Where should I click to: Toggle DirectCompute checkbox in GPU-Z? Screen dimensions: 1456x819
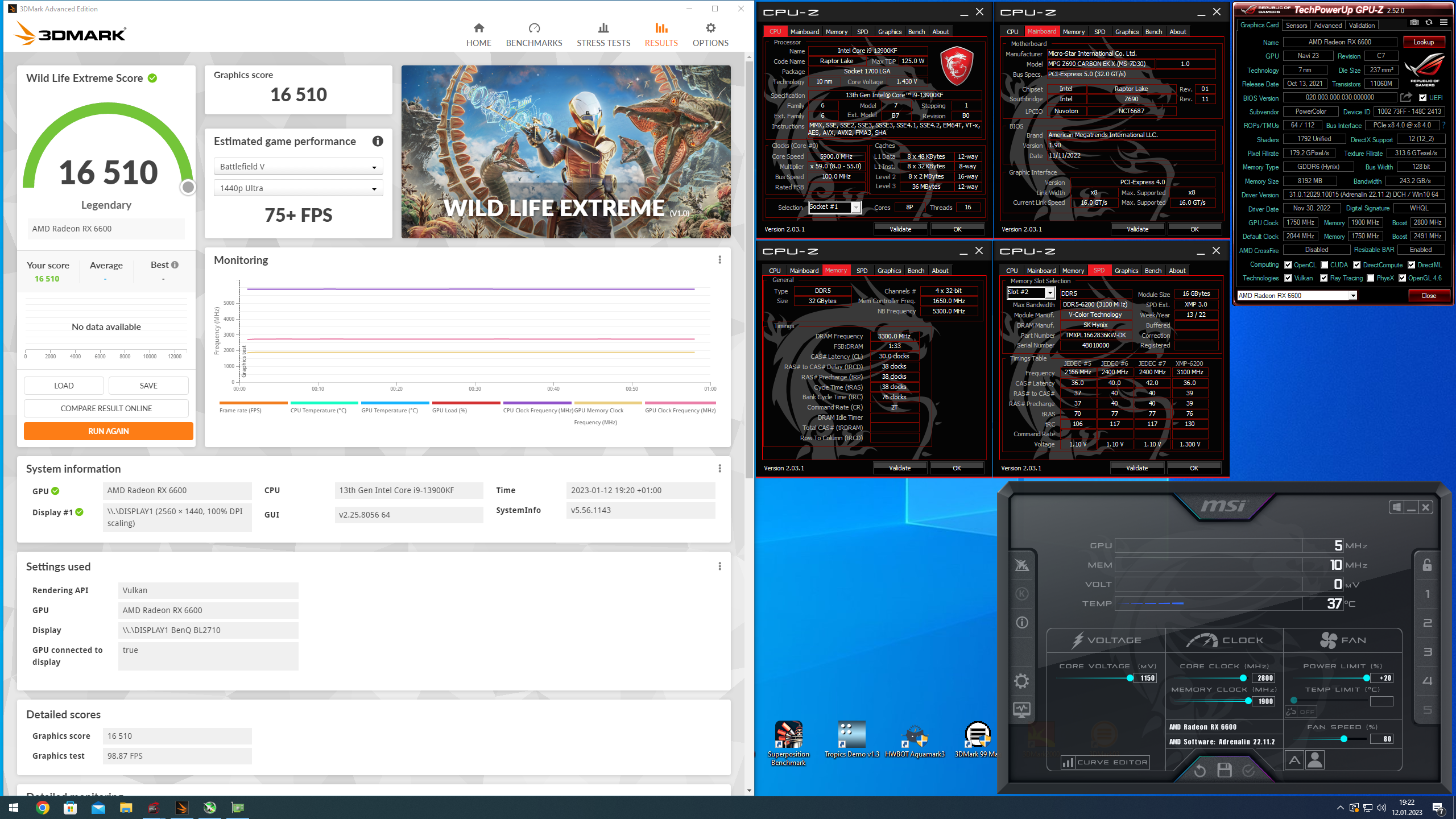(x=1356, y=265)
